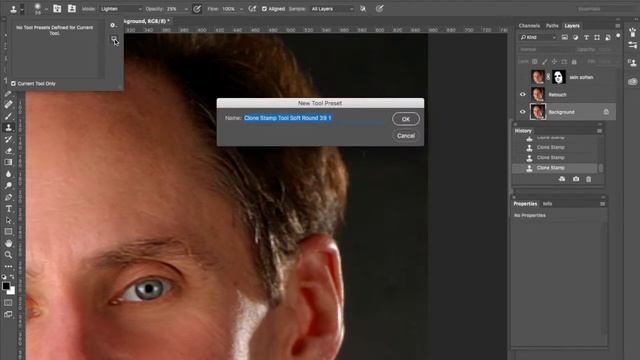Open the tool preset picker arrow
The image size is (640, 360).
pos(22,9)
